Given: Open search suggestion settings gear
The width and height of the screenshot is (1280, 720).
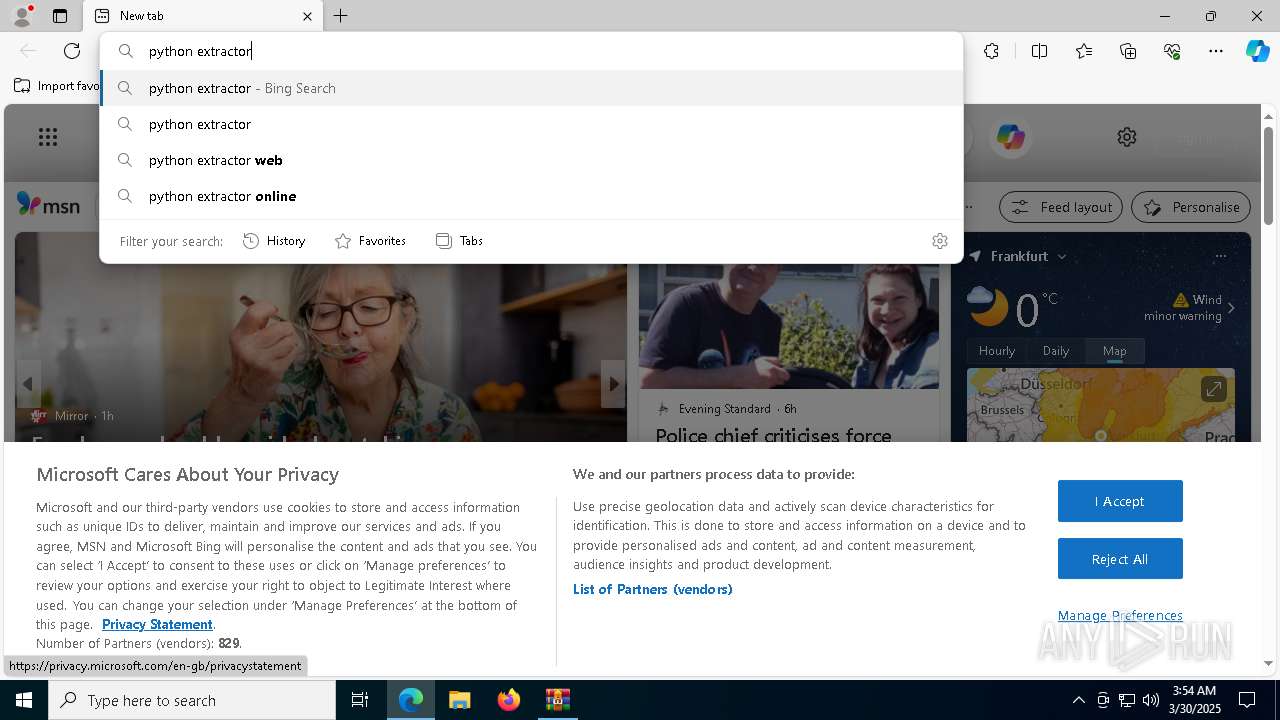Looking at the screenshot, I should click(939, 241).
